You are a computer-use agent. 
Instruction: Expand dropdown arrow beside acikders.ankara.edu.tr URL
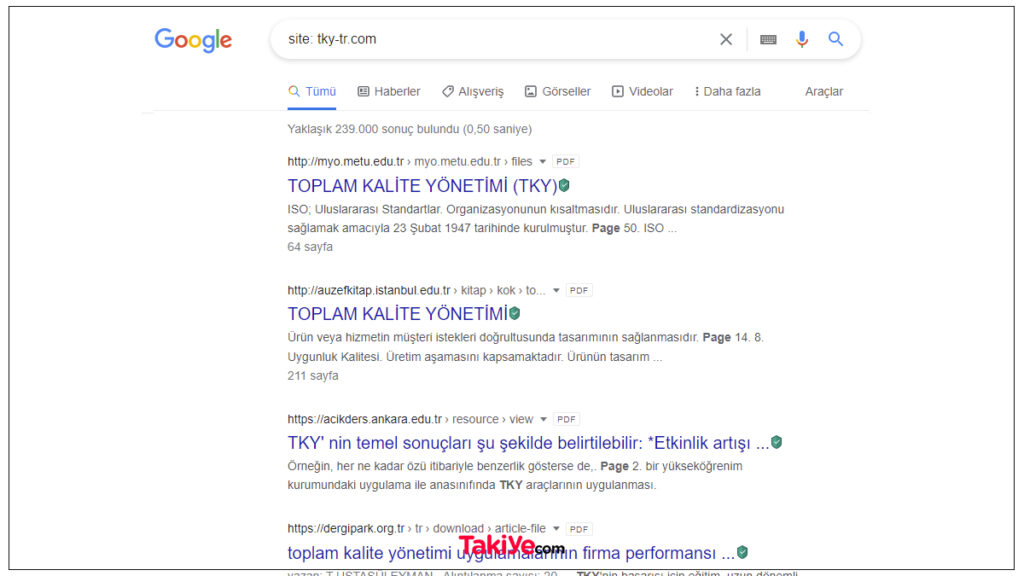click(x=543, y=419)
